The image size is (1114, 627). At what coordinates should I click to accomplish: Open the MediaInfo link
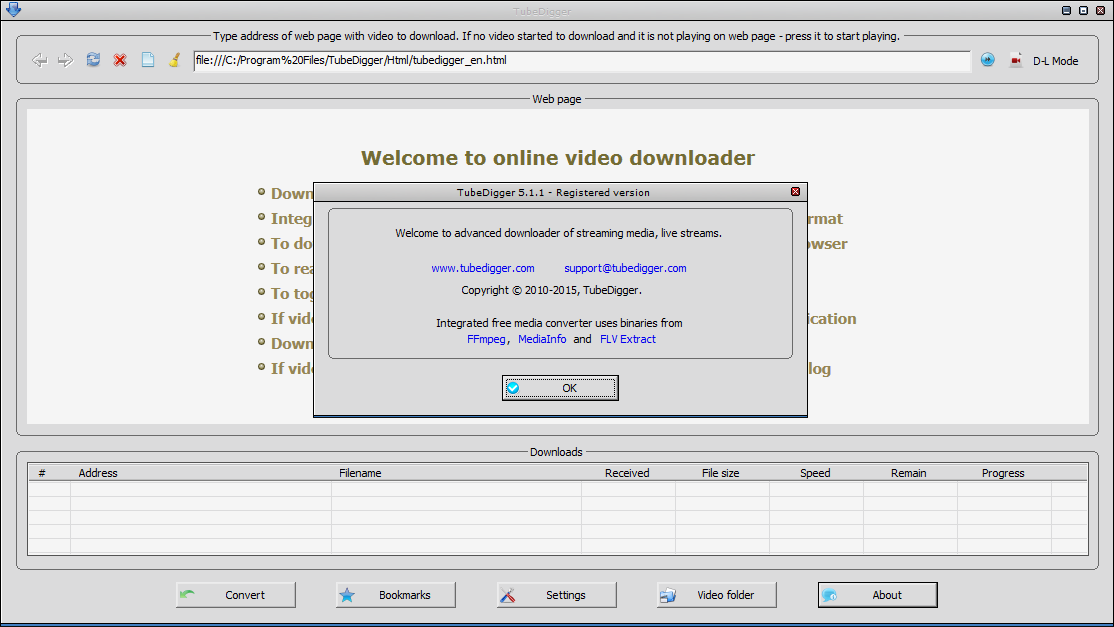542,339
